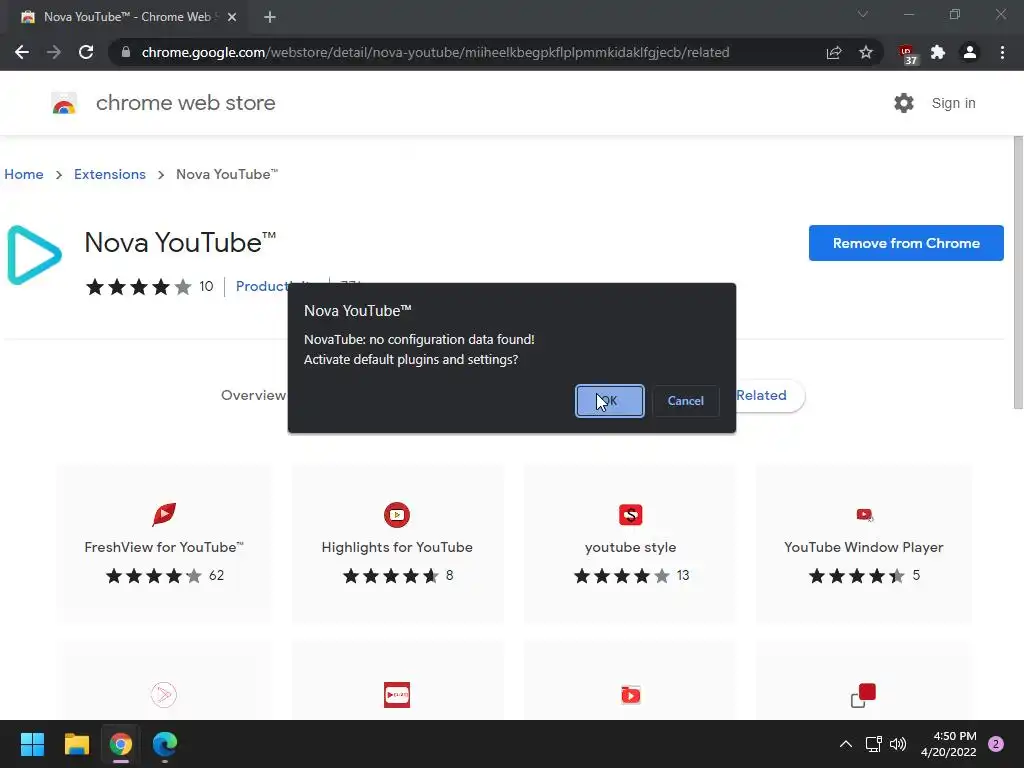Switch to the Related tab
This screenshot has height=768, width=1024.
point(761,395)
